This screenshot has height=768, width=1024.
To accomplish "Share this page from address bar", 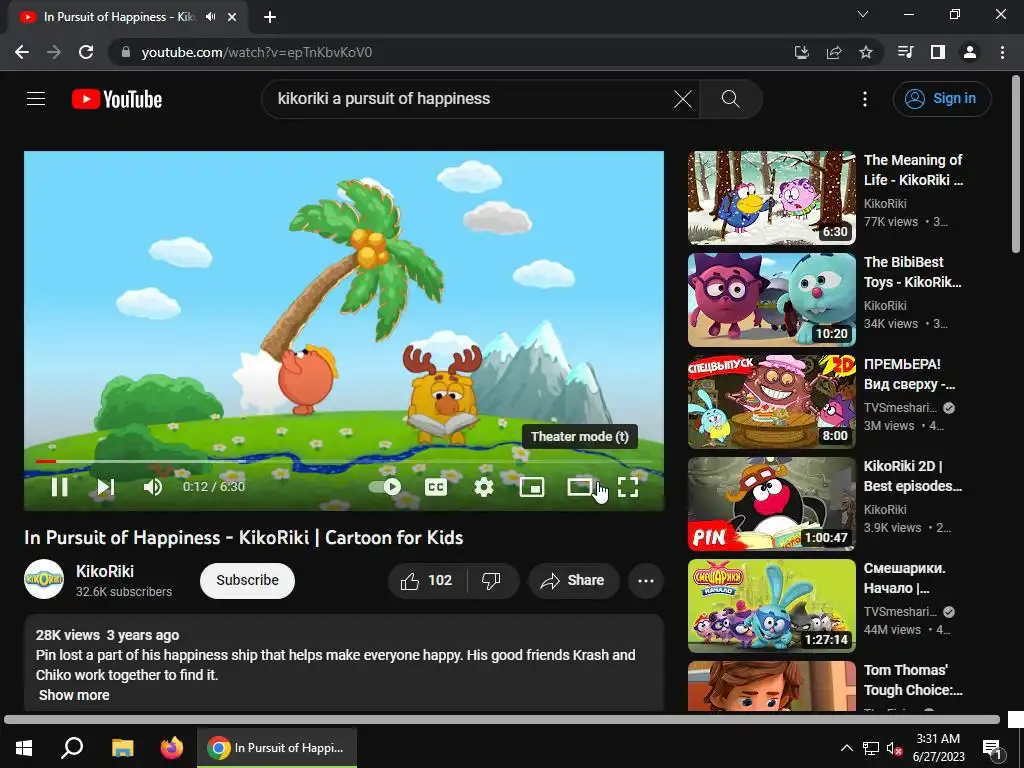I will [834, 52].
